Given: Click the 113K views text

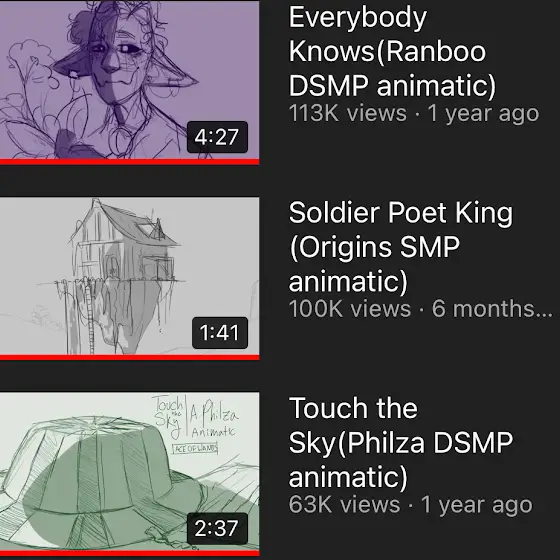Looking at the screenshot, I should click(348, 113).
